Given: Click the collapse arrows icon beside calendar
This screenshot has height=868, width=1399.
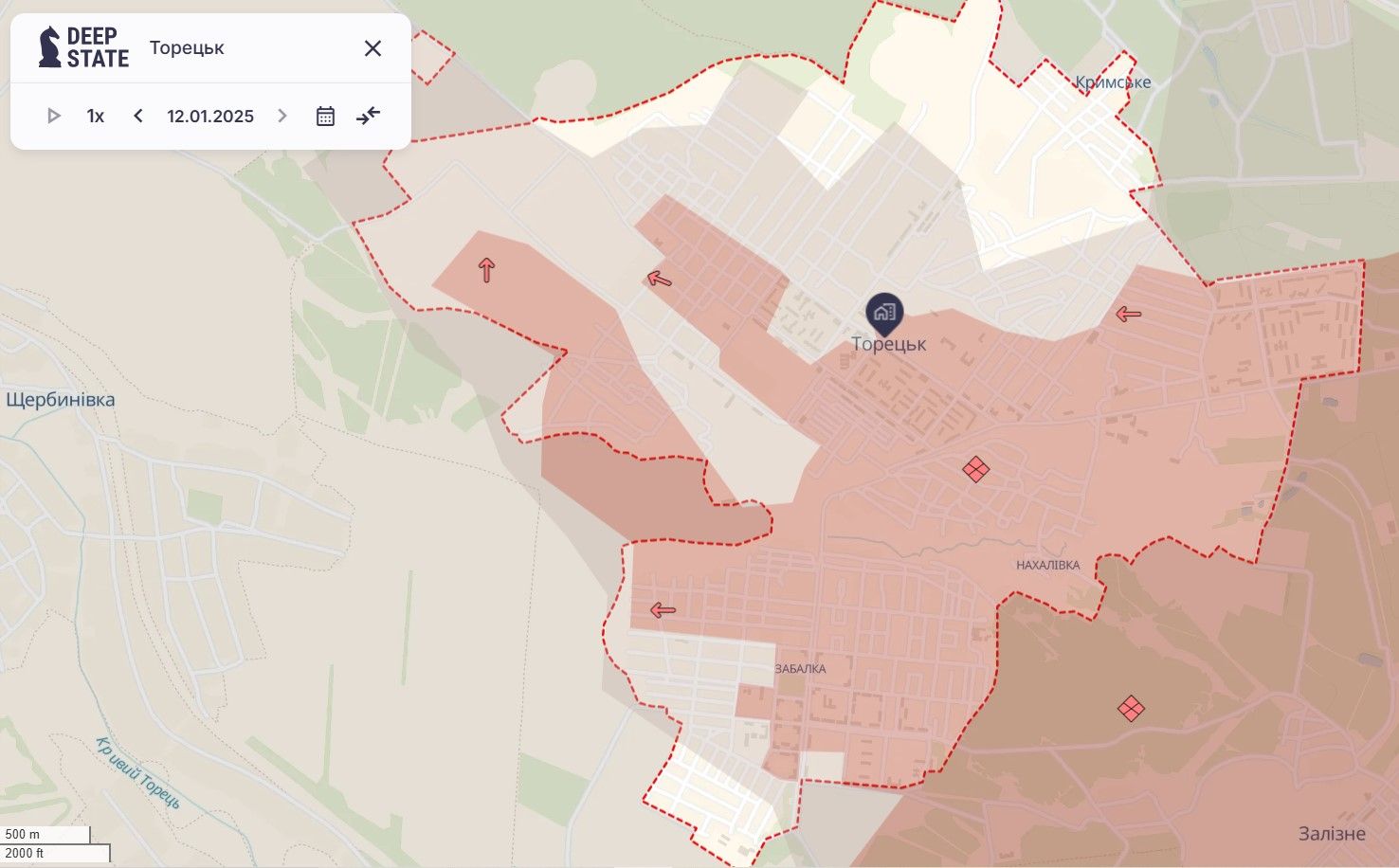Looking at the screenshot, I should tap(368, 116).
